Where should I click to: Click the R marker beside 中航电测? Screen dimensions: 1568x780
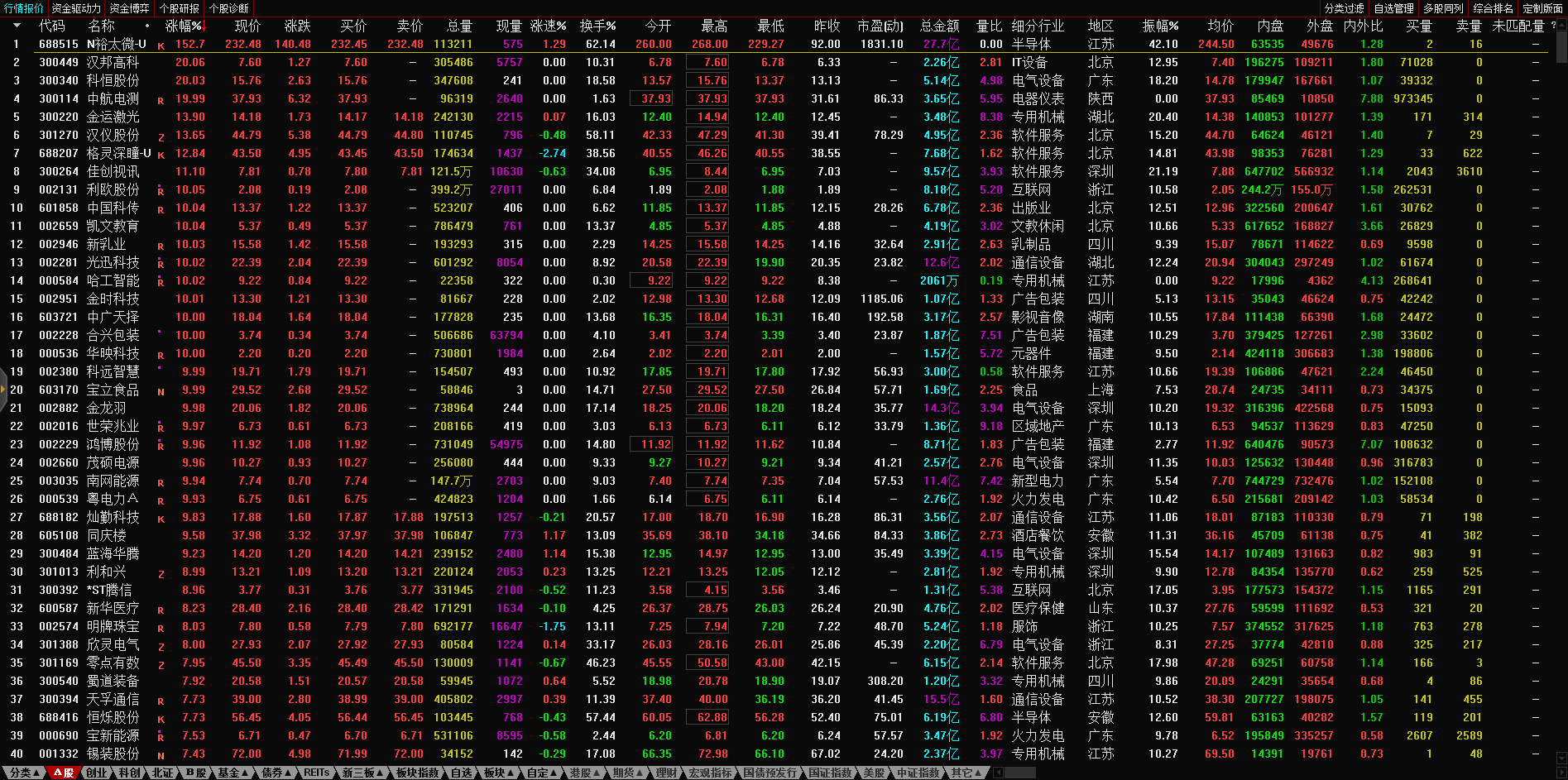(x=161, y=100)
